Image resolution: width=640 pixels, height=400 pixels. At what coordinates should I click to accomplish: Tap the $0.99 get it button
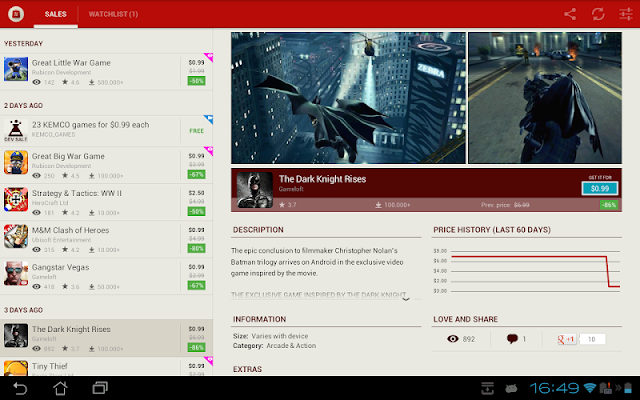[x=600, y=188]
